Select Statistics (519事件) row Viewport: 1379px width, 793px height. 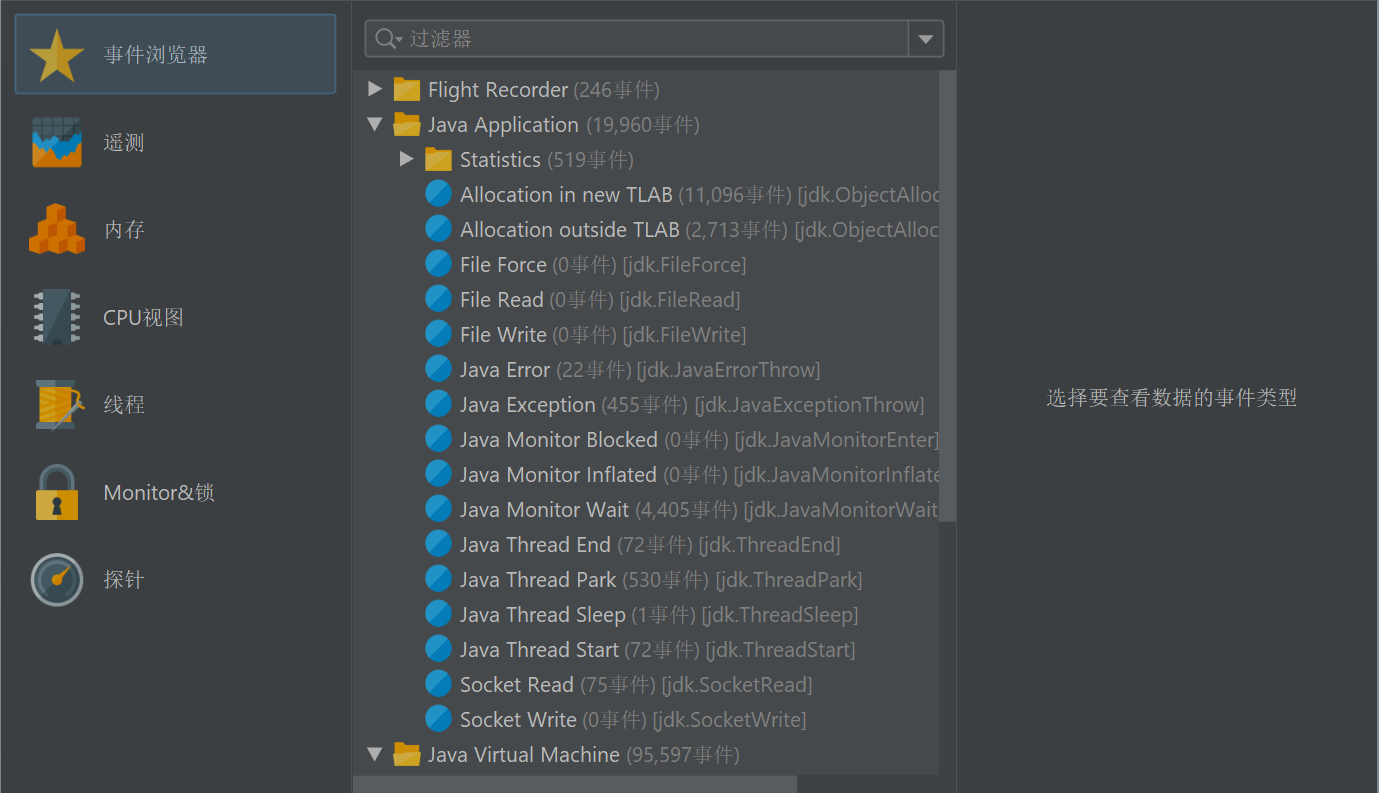pyautogui.click(x=646, y=159)
